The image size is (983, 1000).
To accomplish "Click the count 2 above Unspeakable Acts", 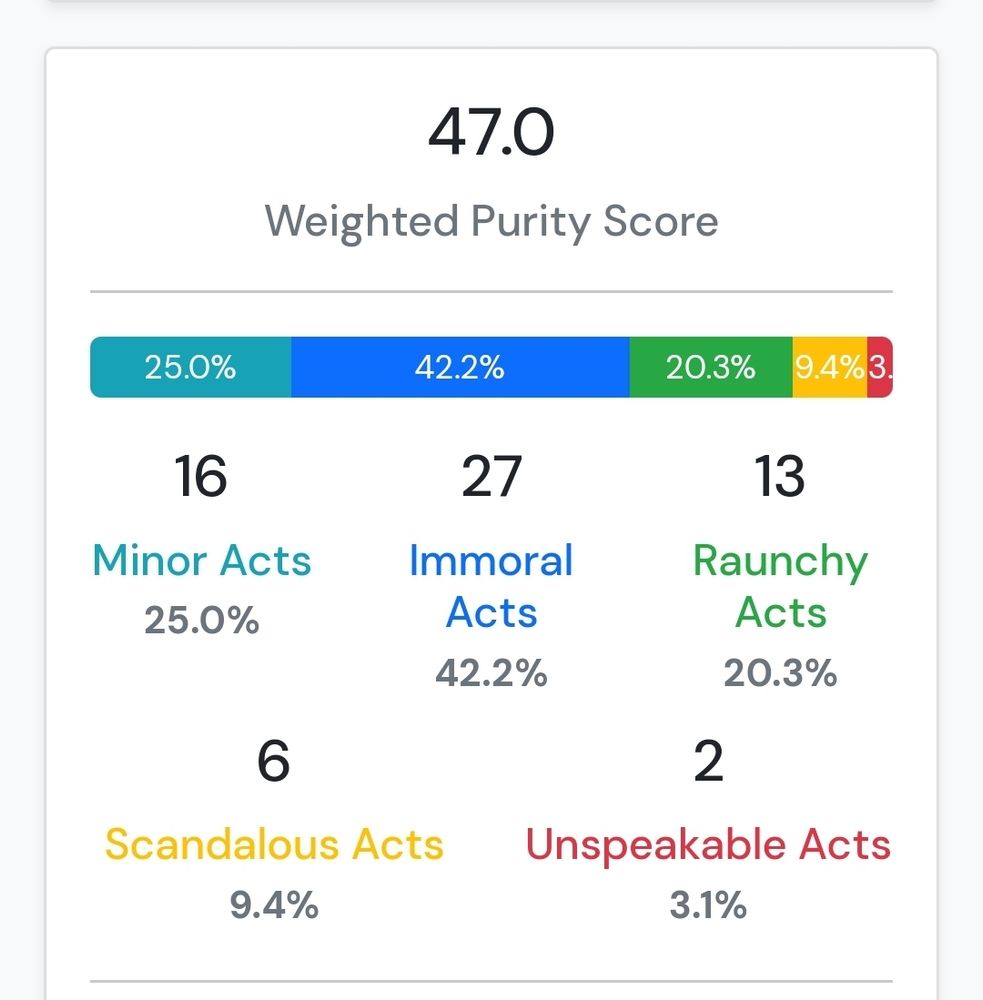I will click(x=708, y=760).
